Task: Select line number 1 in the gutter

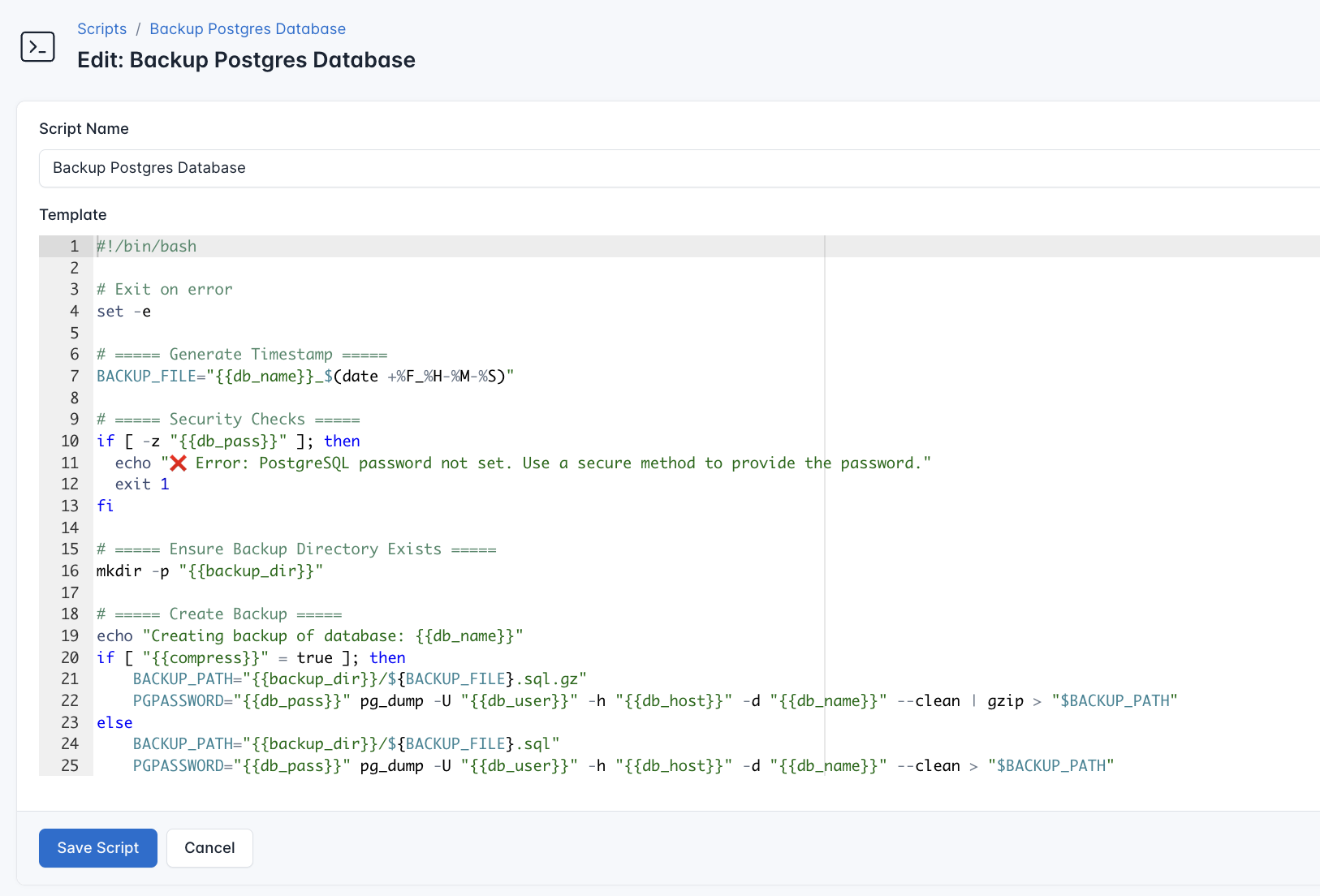Action: coord(73,246)
